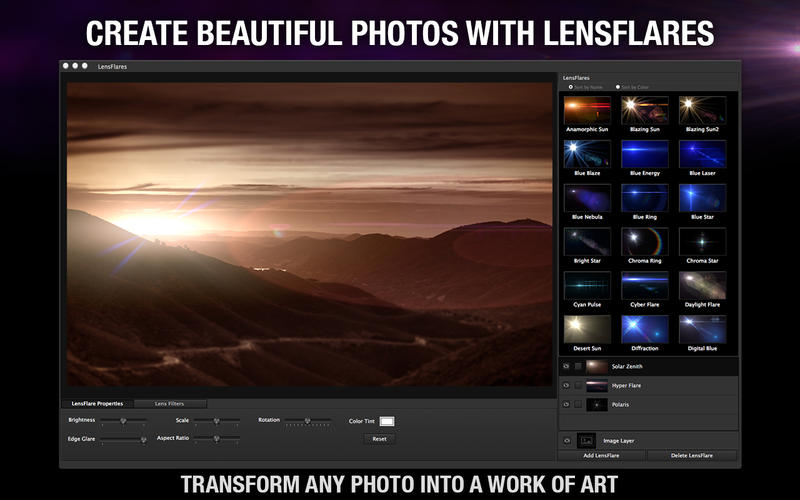The width and height of the screenshot is (800, 500).
Task: Enable the Sort by Color radio button
Action: tap(619, 87)
